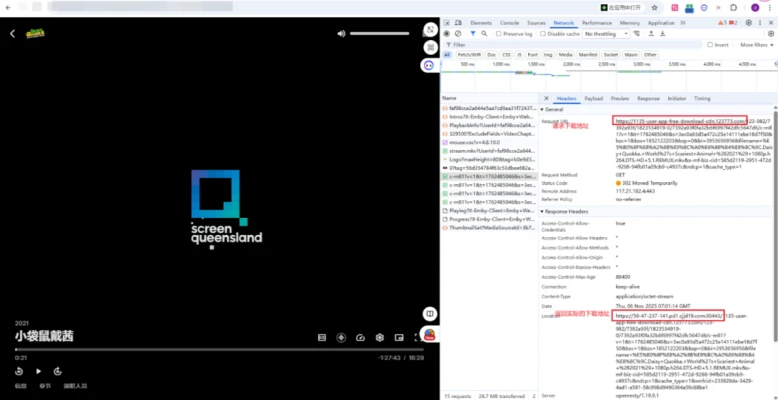Select the stream.mkv request
Screen dimensions: 779x401
click(489, 151)
